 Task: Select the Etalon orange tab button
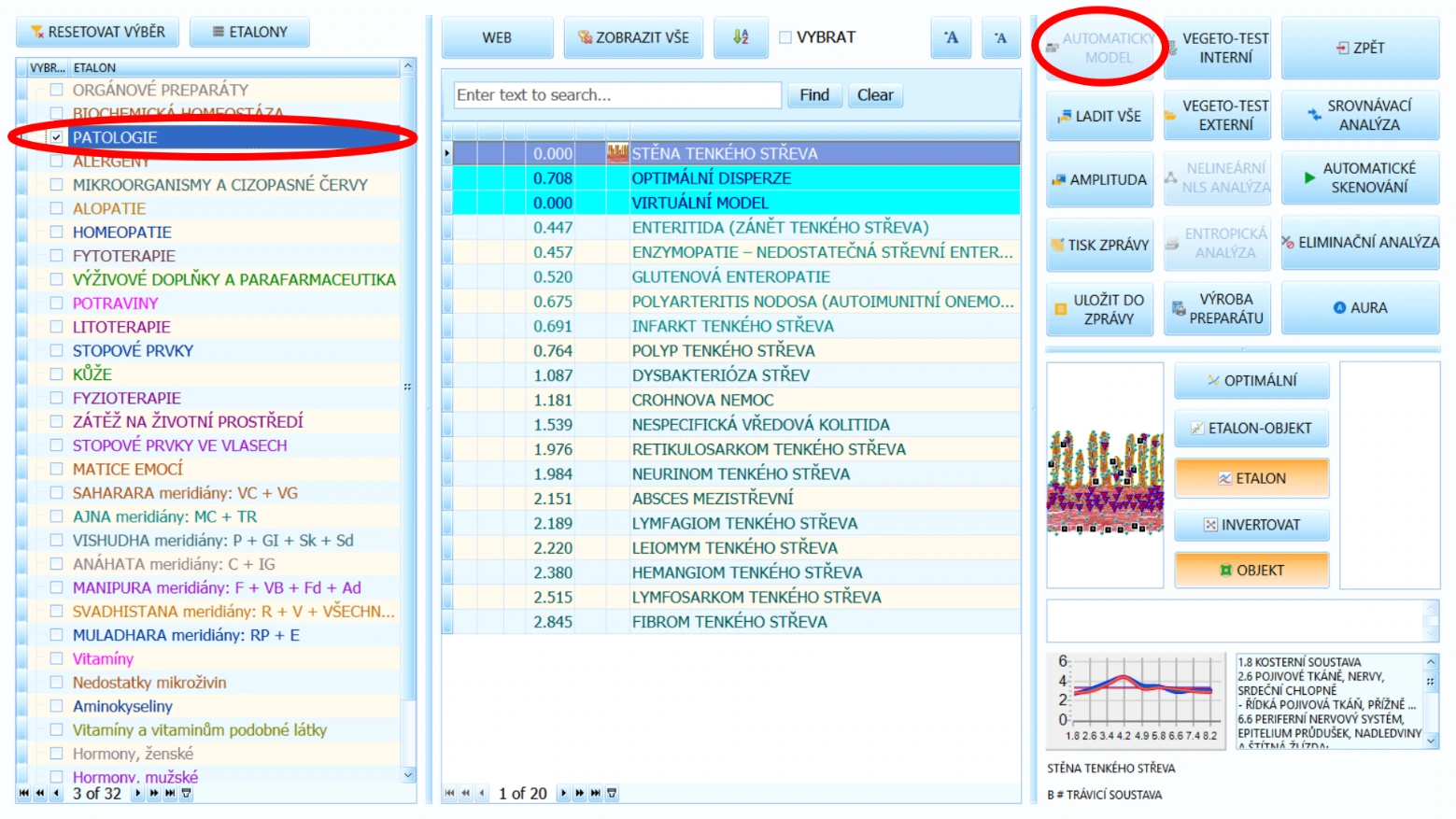(1251, 478)
